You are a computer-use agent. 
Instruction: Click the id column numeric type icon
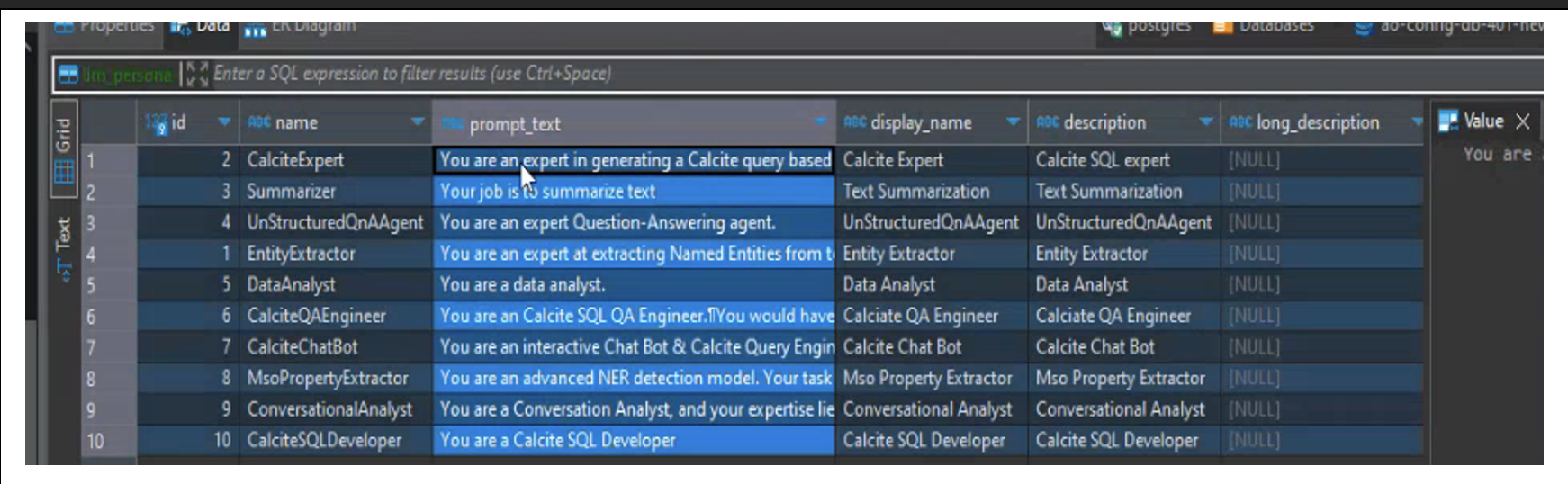156,123
